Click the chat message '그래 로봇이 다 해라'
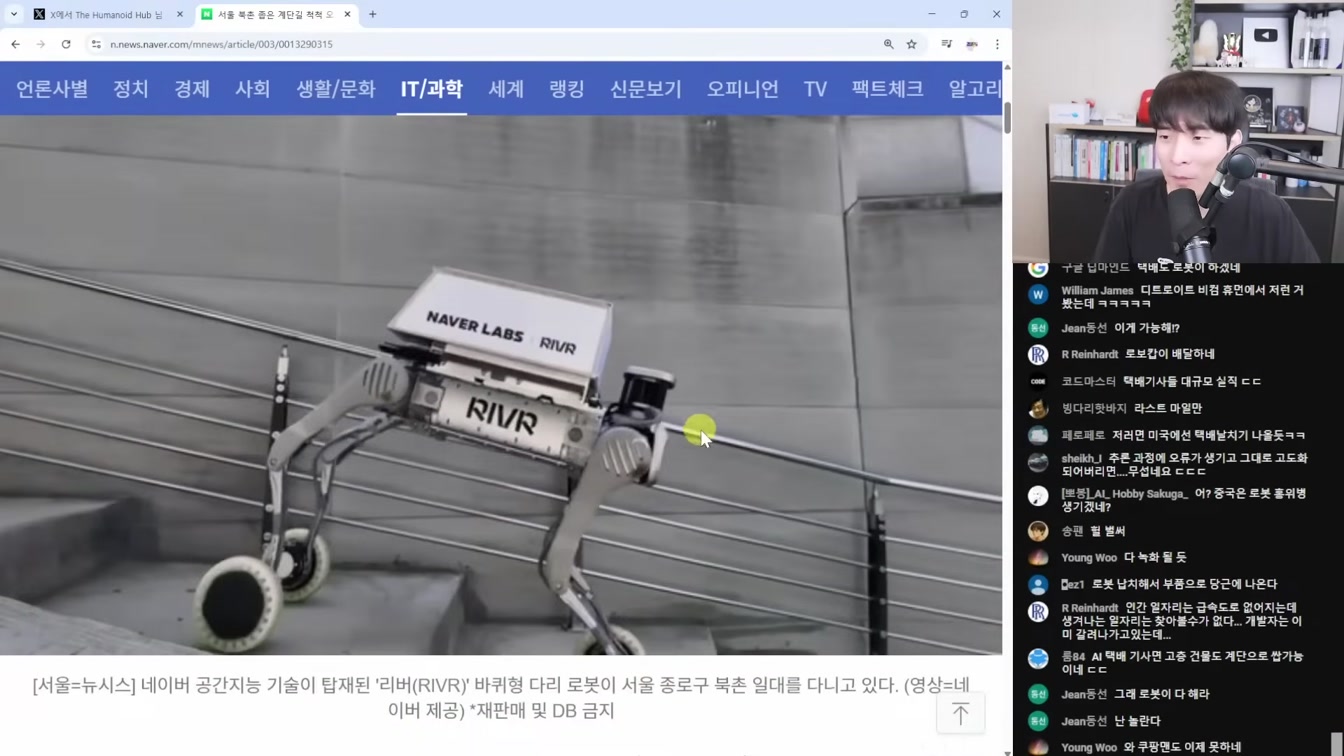Viewport: 1344px width, 756px height. (1161, 694)
